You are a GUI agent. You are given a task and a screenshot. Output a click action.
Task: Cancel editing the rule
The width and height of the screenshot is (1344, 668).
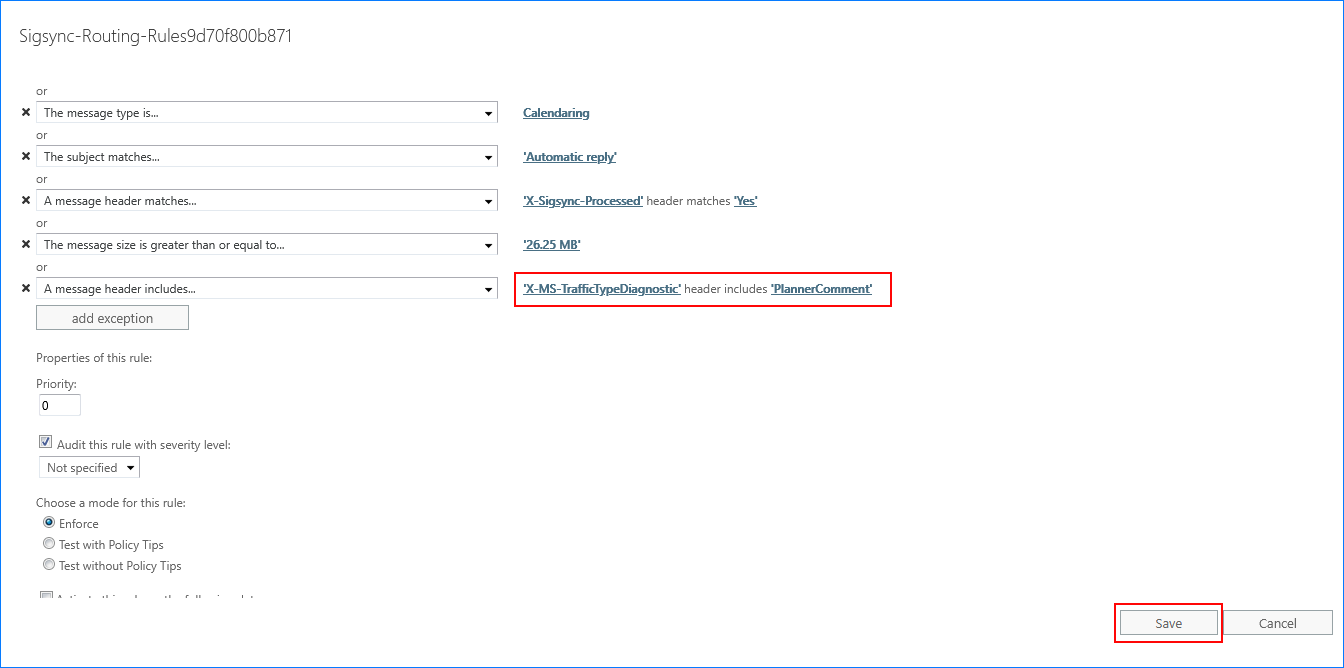[1277, 623]
